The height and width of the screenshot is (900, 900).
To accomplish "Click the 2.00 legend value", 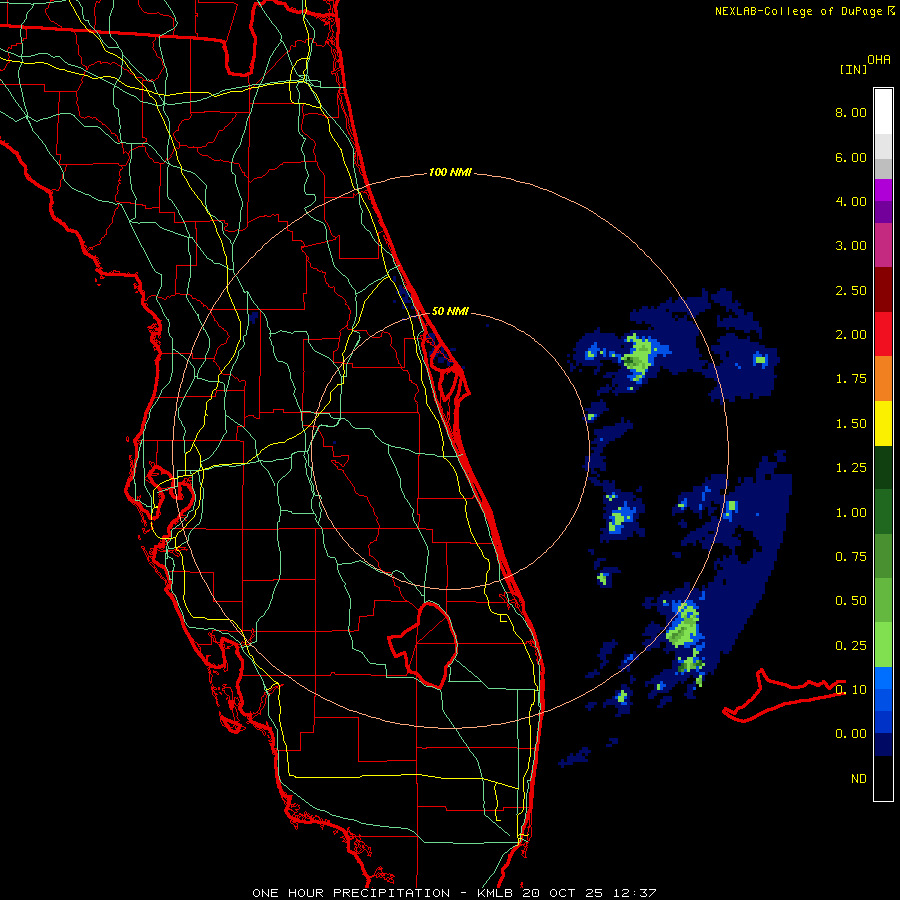I will click(x=851, y=335).
